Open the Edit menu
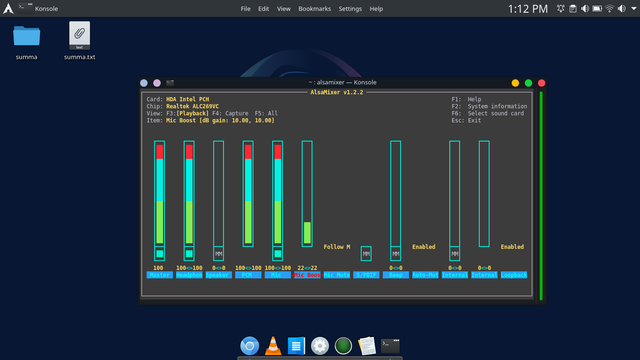Screen dimensions: 640x360 coord(263,9)
